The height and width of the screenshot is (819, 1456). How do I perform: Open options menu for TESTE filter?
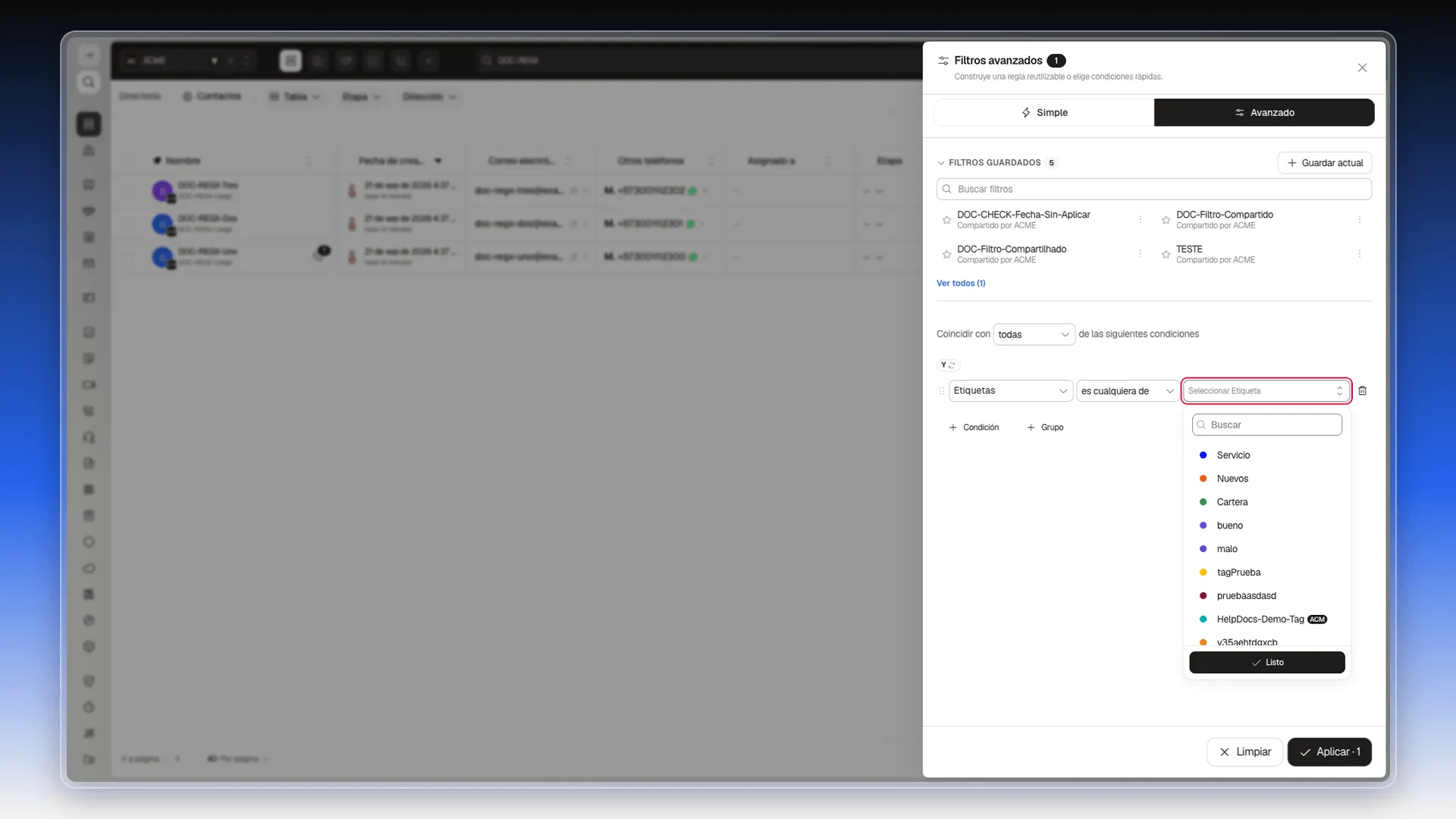(x=1359, y=254)
